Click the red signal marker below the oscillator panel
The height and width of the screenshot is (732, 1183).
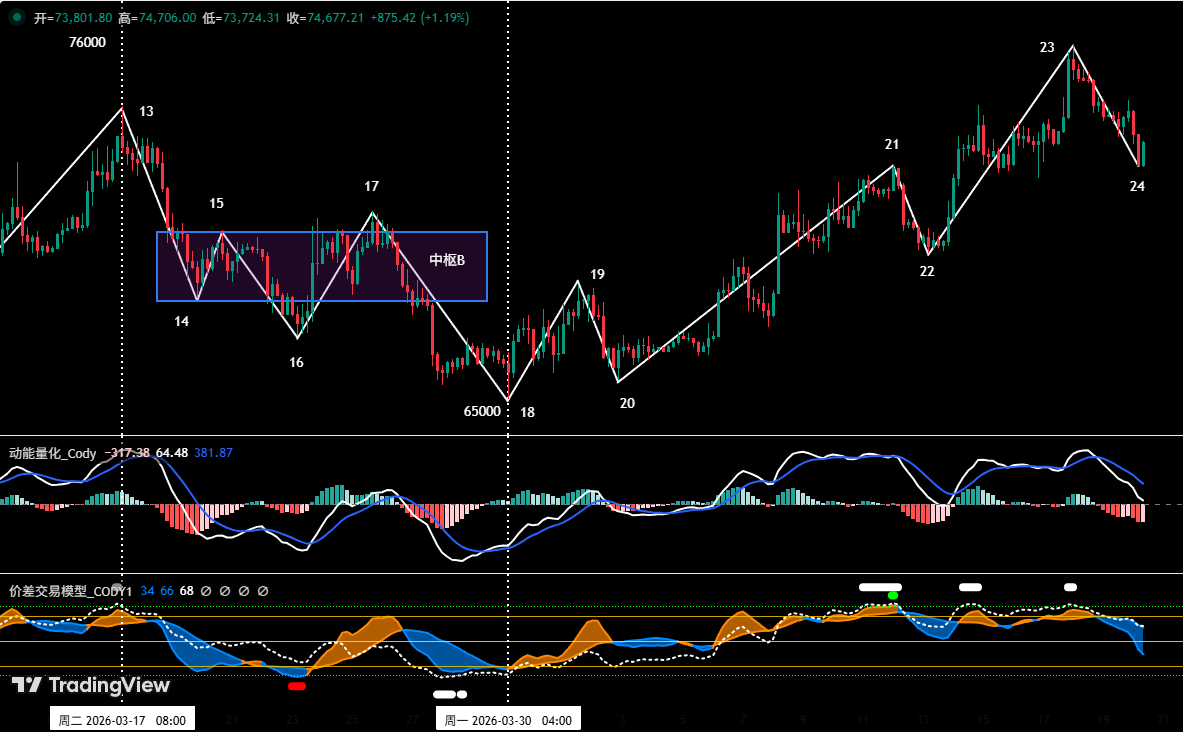(x=297, y=687)
